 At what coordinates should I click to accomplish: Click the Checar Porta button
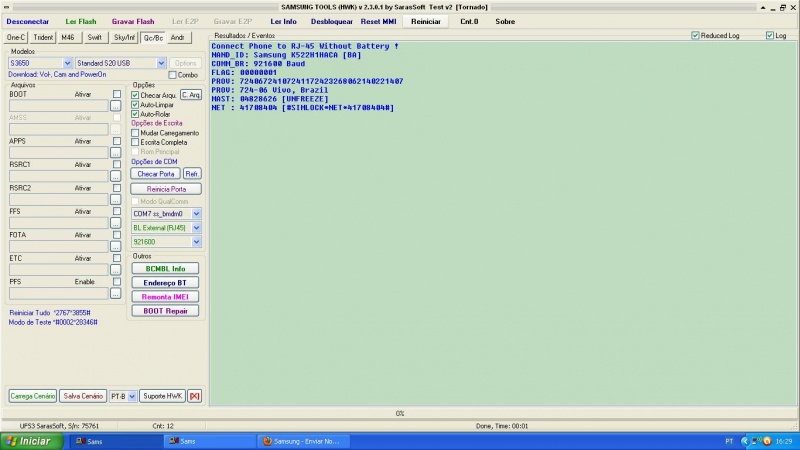156,174
